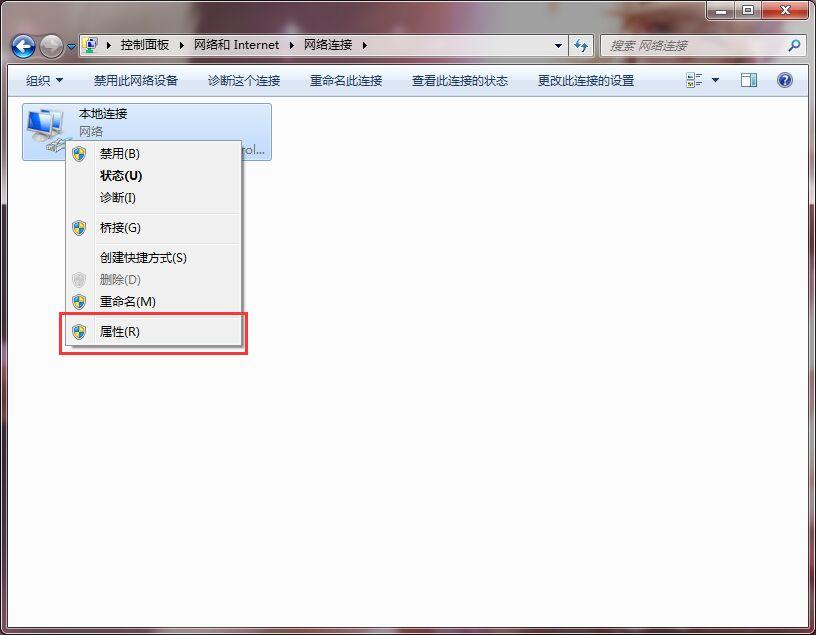Expand the address bar history dropdown
The image size is (816, 635).
tap(558, 46)
